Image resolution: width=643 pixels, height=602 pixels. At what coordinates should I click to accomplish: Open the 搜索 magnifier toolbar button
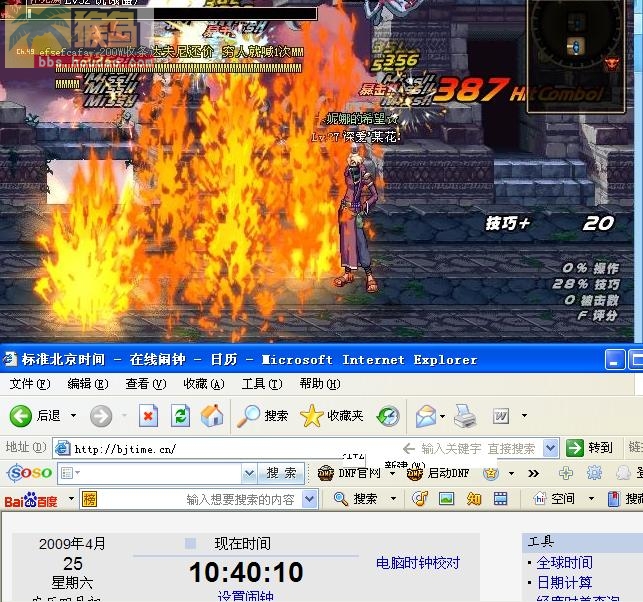pyautogui.click(x=263, y=416)
